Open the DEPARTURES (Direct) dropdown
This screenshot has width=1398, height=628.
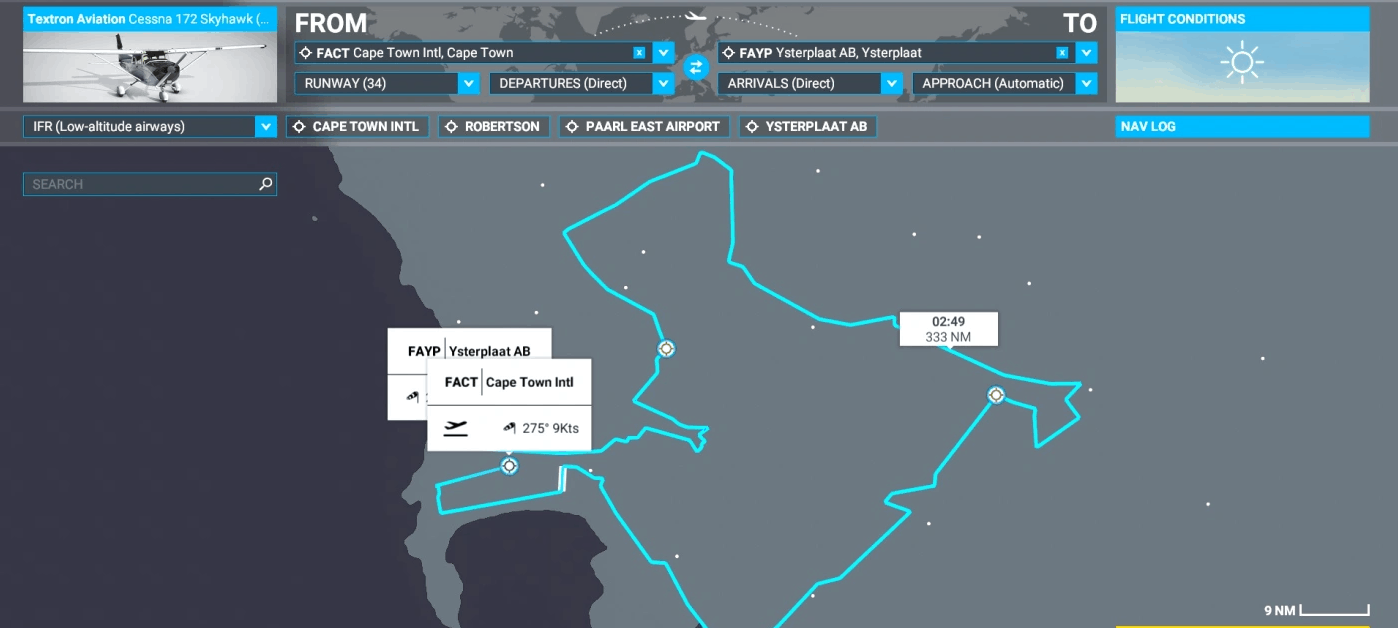point(663,84)
